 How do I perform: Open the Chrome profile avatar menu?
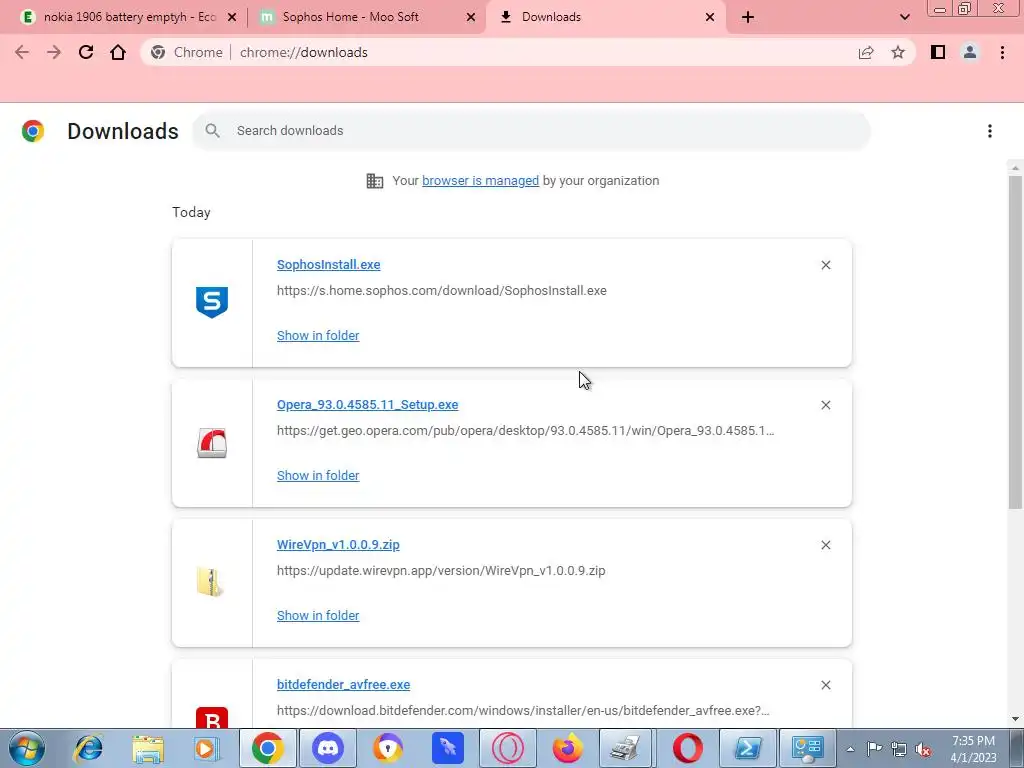tap(970, 52)
